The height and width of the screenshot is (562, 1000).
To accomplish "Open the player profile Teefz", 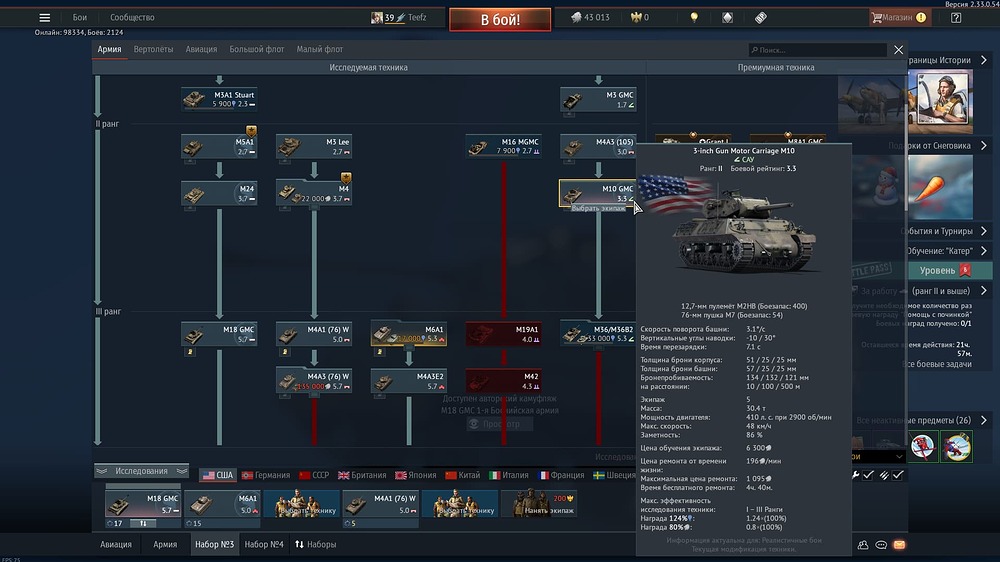I will point(399,18).
